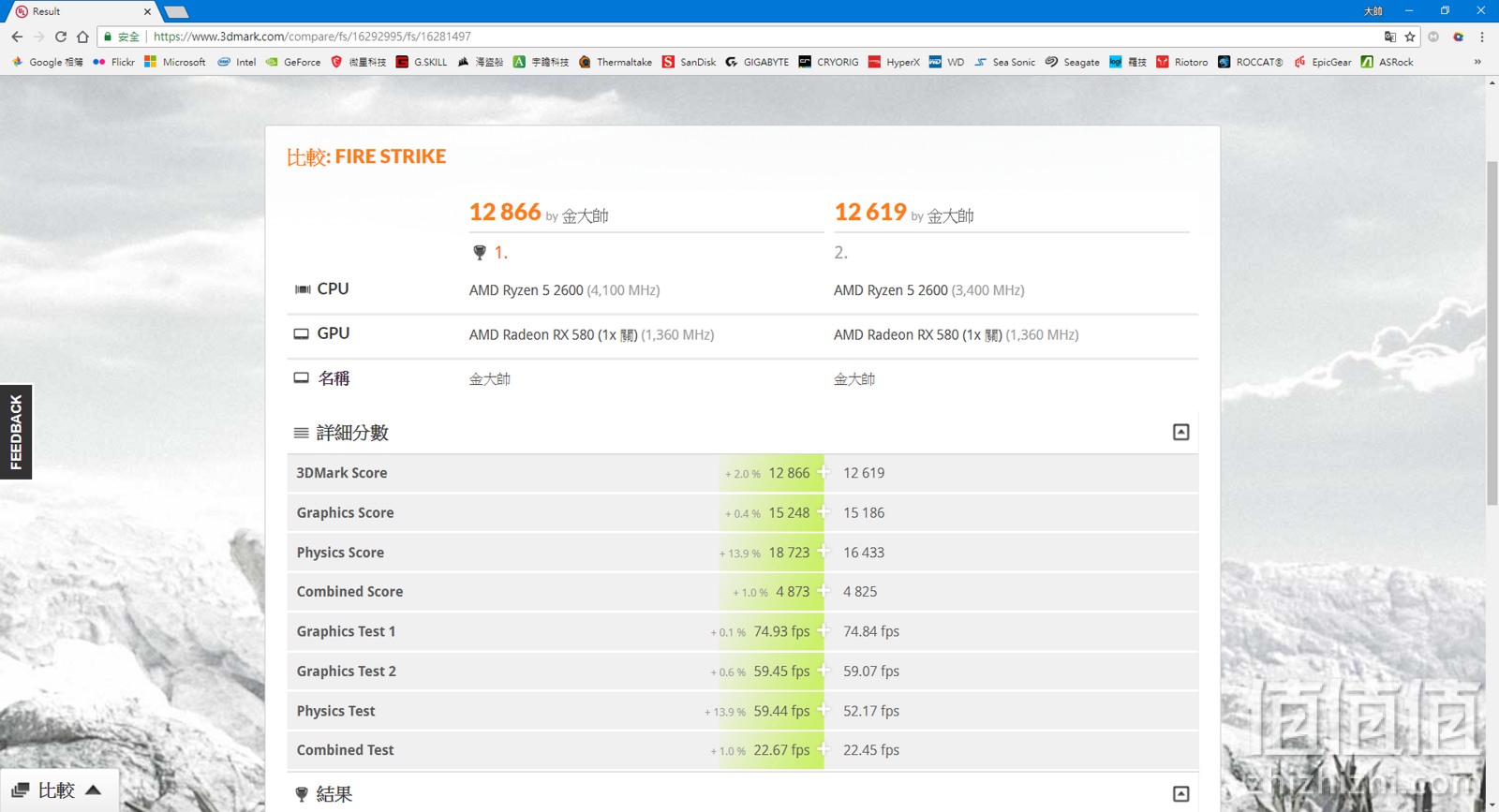Show hidden bookmarks with the double-chevron

point(1477,62)
